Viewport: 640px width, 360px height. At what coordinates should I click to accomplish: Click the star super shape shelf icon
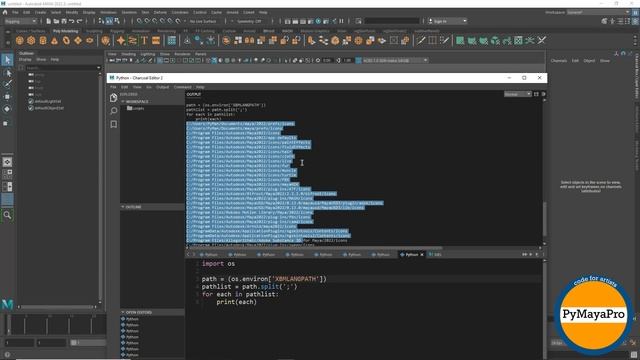[121, 40]
